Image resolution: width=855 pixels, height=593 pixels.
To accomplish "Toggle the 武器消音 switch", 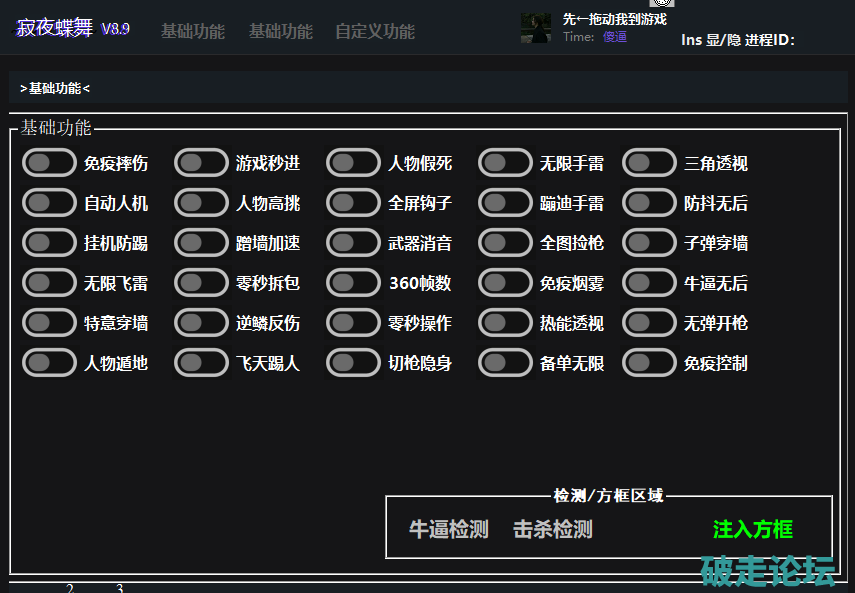I will click(353, 243).
